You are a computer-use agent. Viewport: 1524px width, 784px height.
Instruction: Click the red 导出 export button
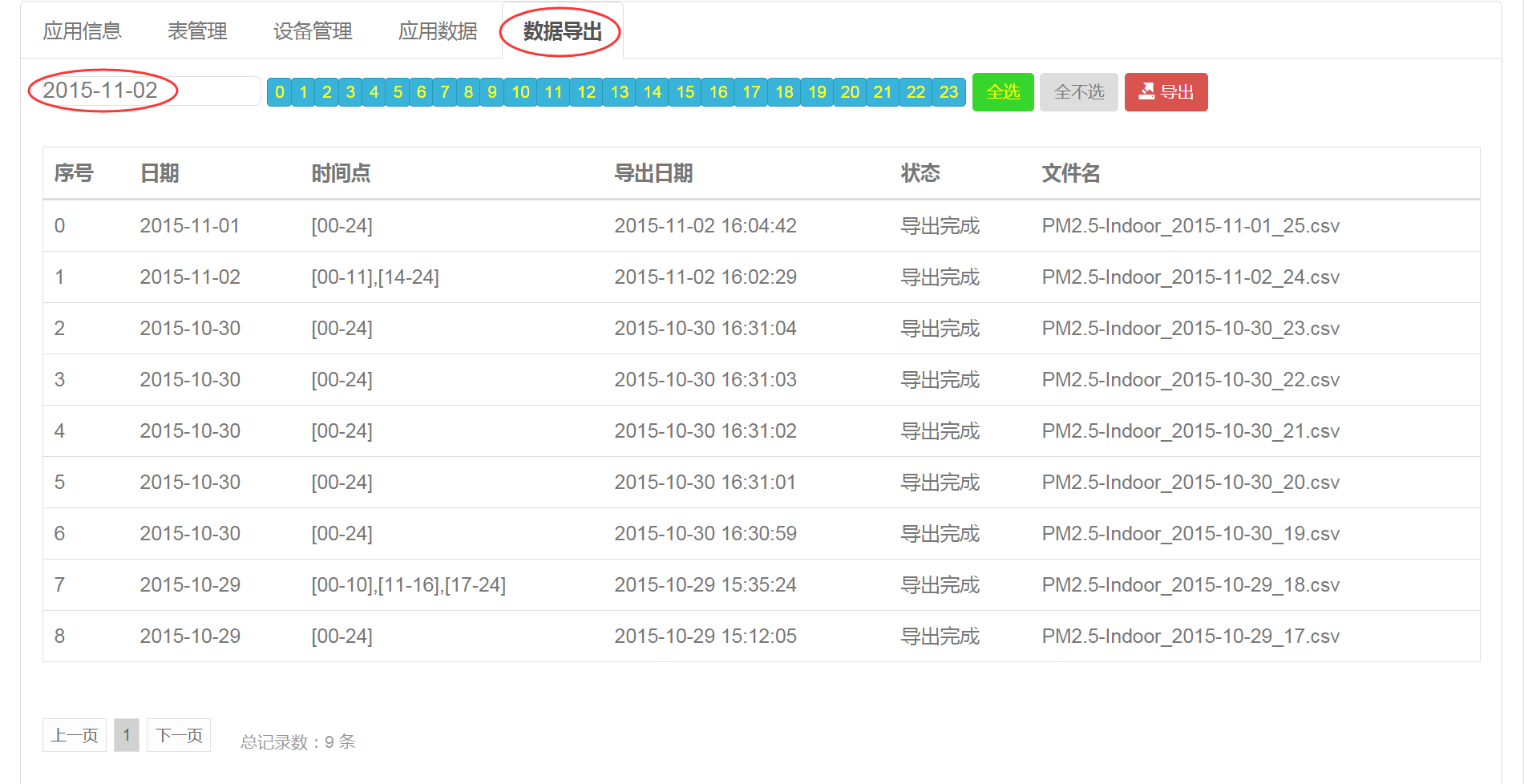pyautogui.click(x=1166, y=92)
